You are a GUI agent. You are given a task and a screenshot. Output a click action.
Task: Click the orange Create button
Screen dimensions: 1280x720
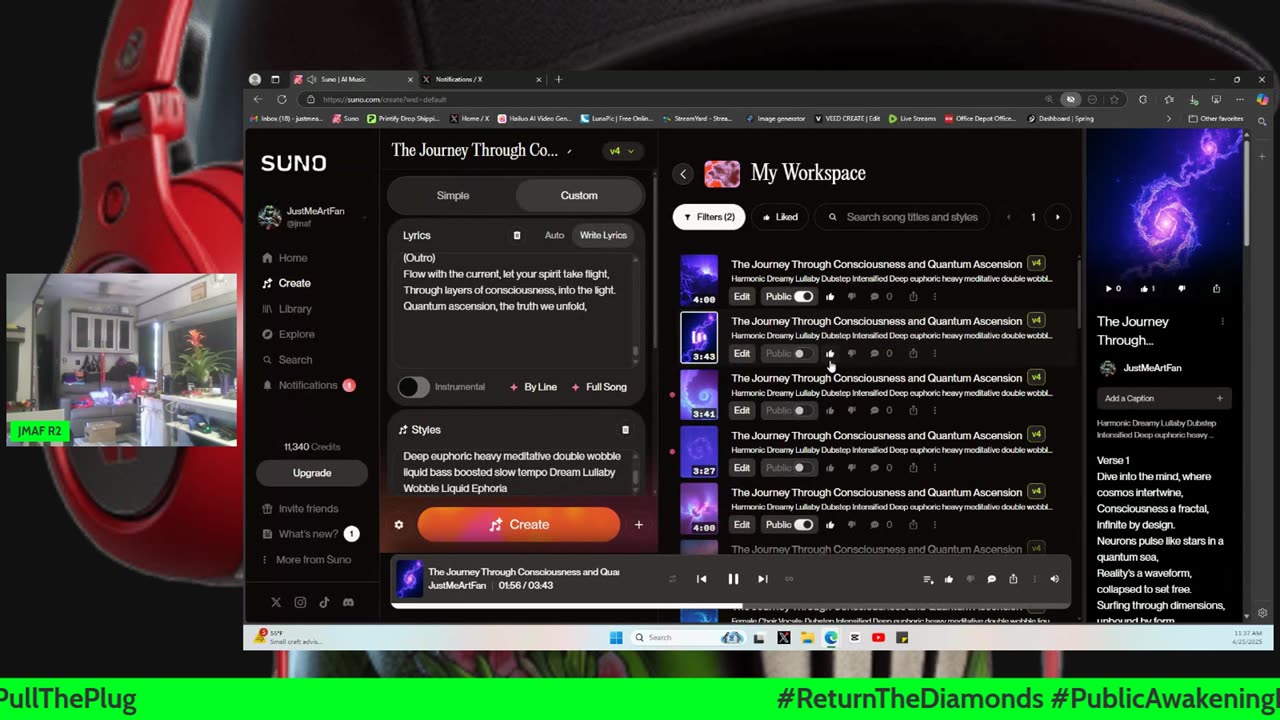pos(519,525)
